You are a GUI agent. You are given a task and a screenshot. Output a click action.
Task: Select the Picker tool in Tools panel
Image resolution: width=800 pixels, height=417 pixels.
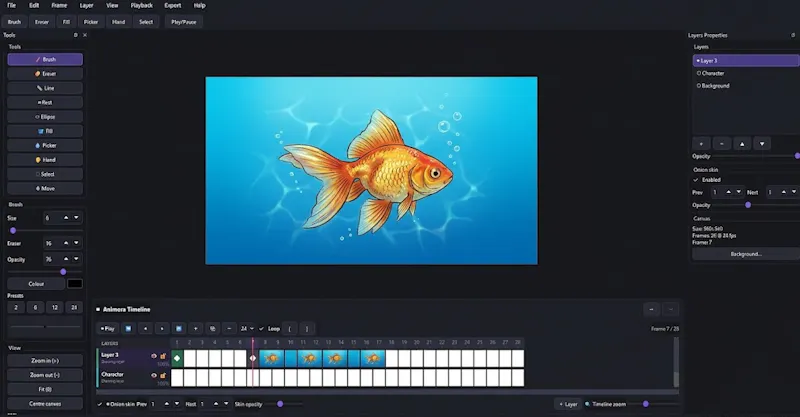[45, 145]
